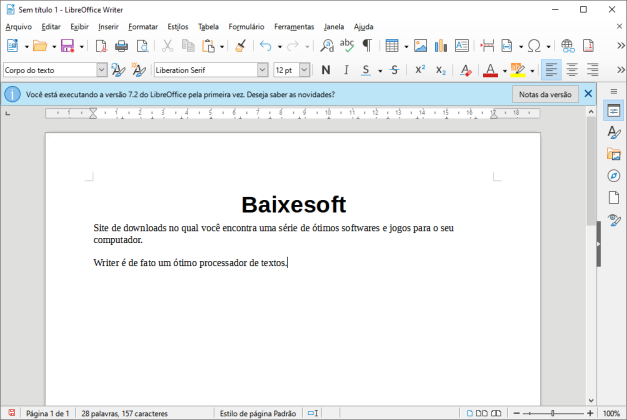This screenshot has height=420, width=627.
Task: Toggle the print preview icon
Action: (142, 46)
